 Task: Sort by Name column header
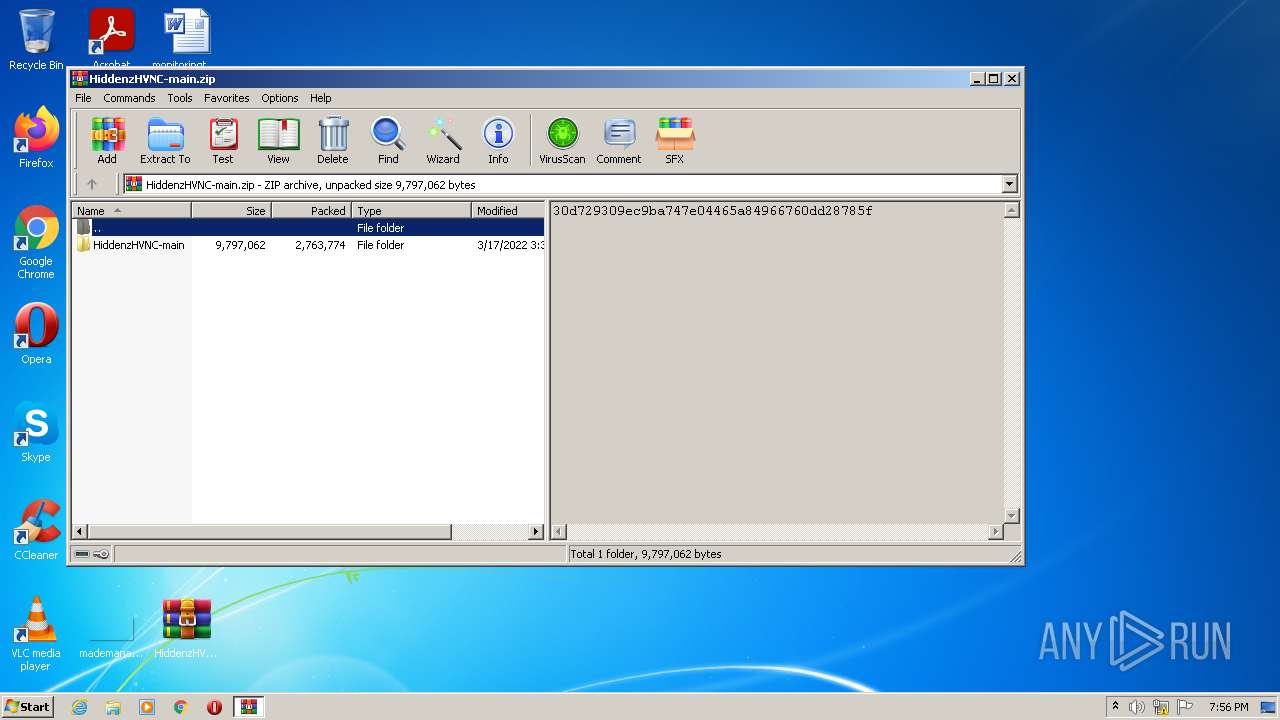131,210
